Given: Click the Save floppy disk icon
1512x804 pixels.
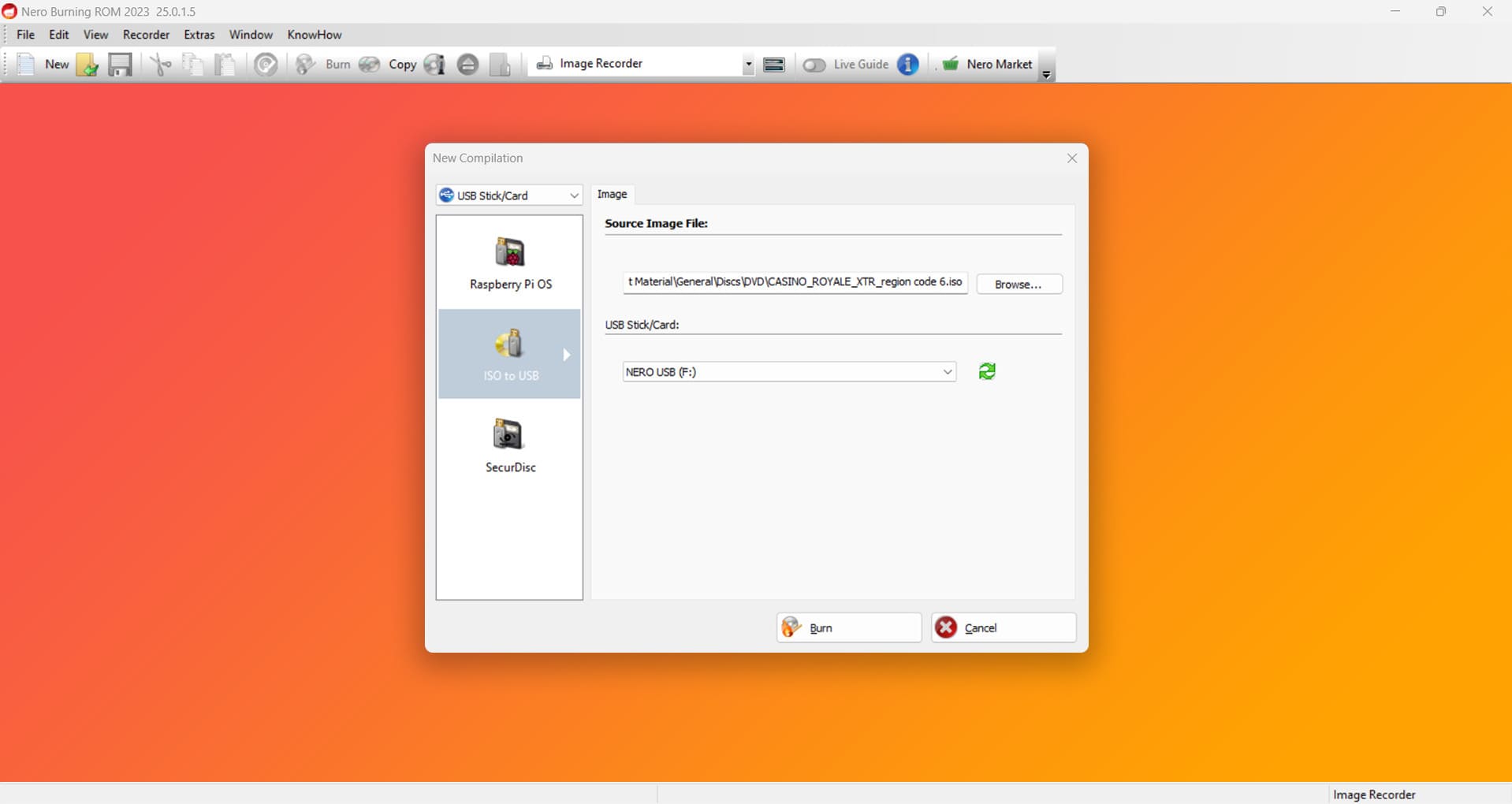Looking at the screenshot, I should pyautogui.click(x=120, y=64).
